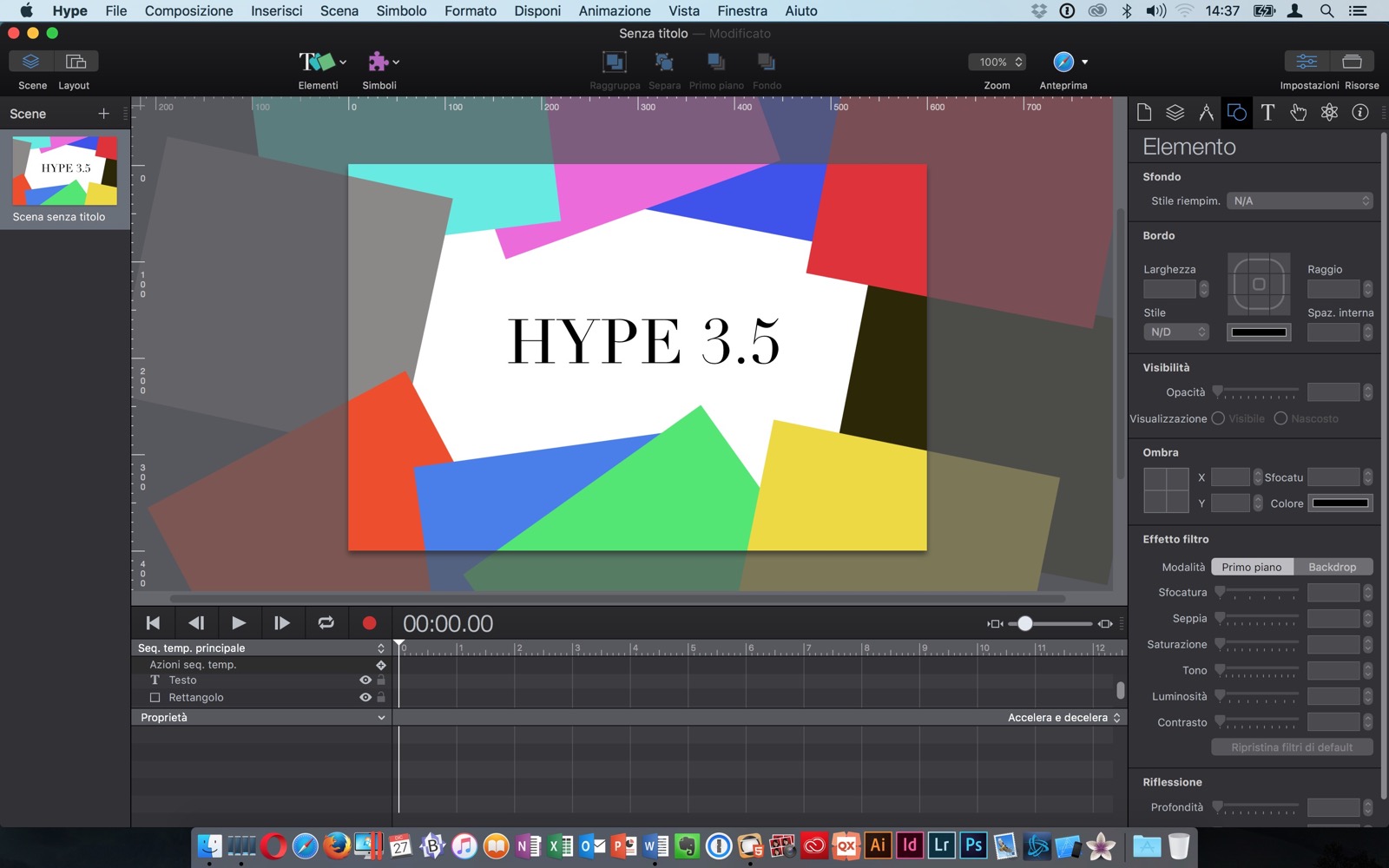Launch Anteprima Safari preview
1389x868 pixels.
pyautogui.click(x=1063, y=62)
